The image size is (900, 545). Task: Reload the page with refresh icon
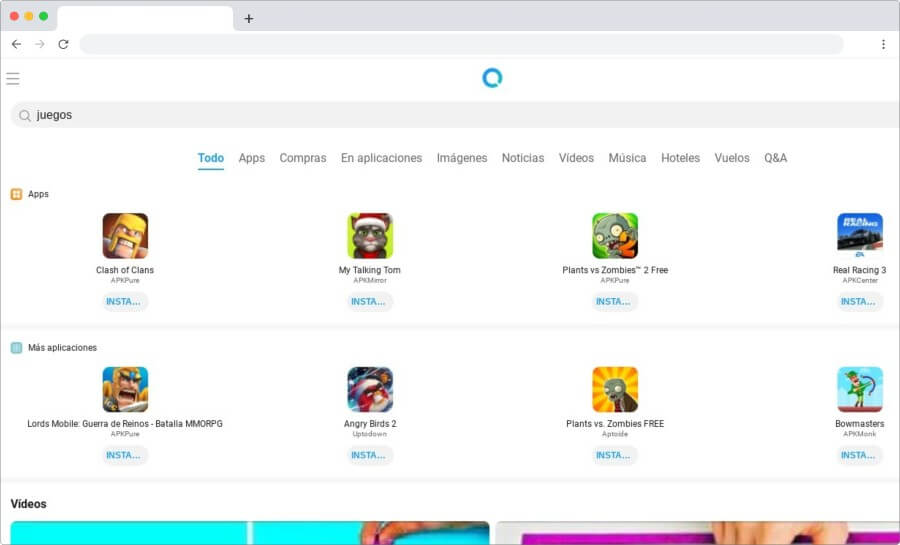click(63, 44)
